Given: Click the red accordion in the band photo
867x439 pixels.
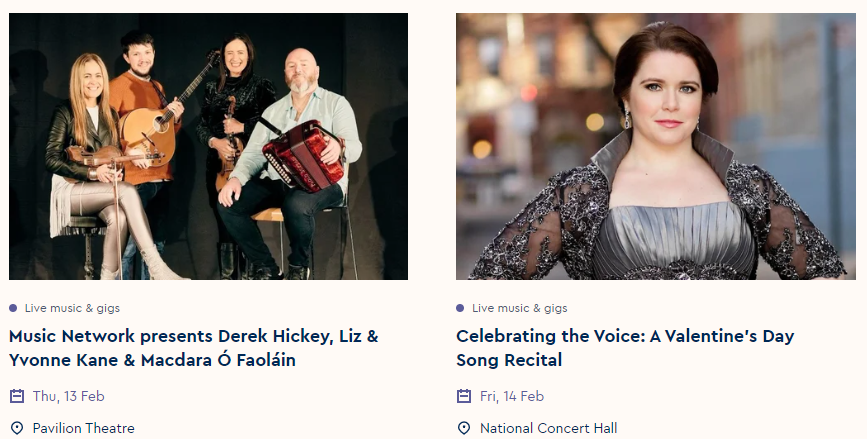Looking at the screenshot, I should click(x=303, y=155).
